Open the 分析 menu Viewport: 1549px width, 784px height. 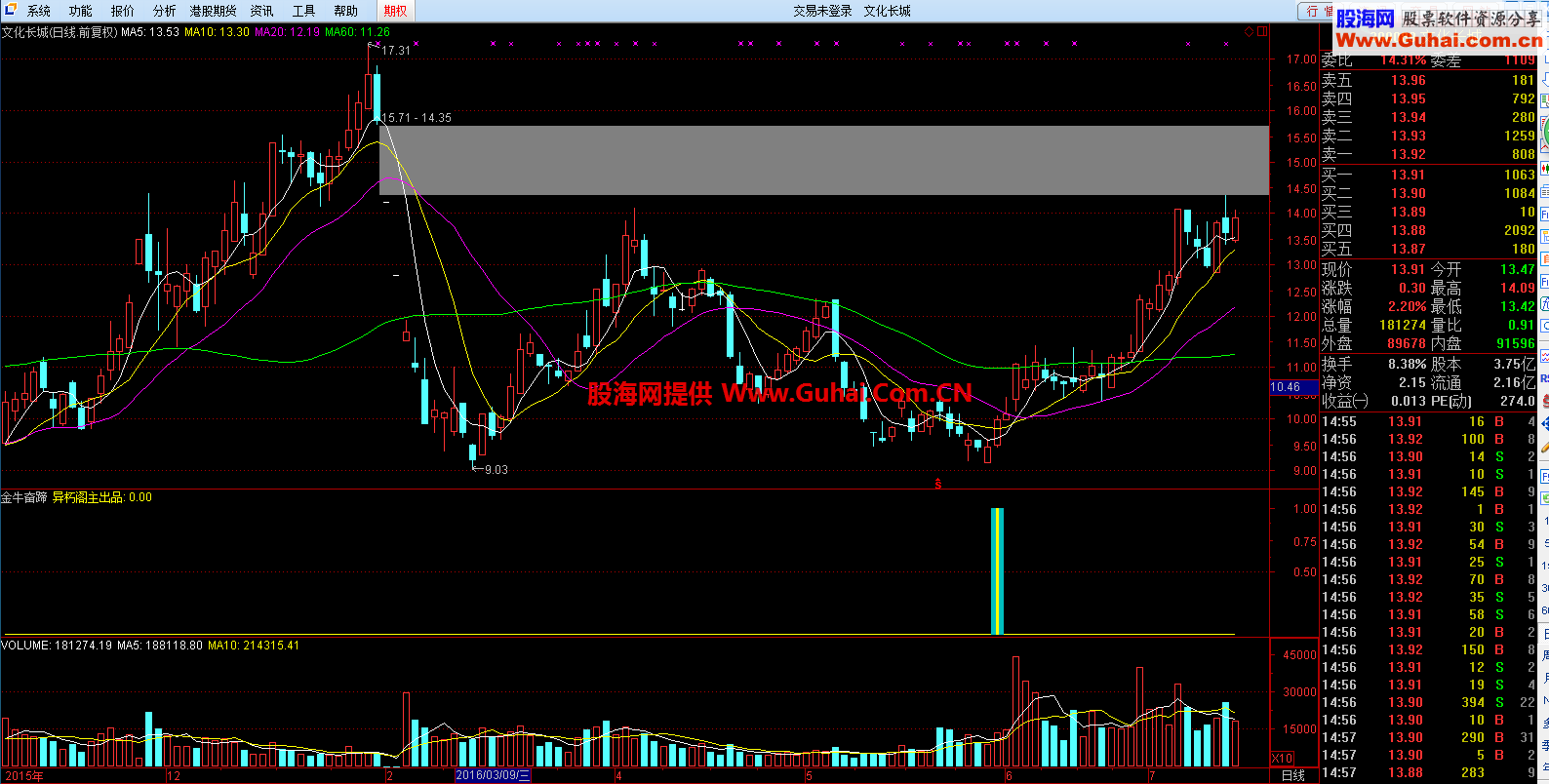point(165,11)
